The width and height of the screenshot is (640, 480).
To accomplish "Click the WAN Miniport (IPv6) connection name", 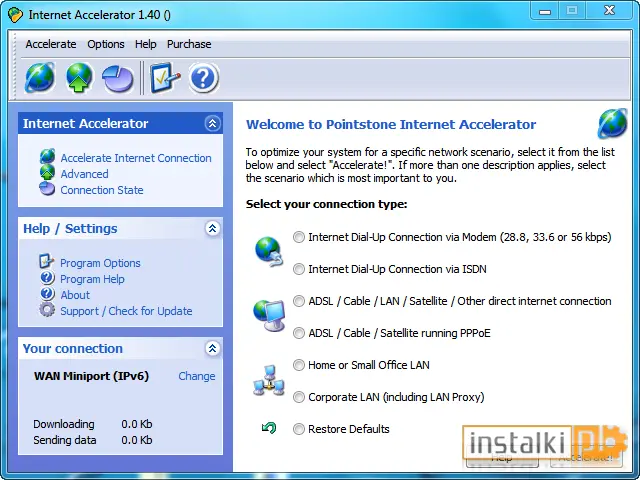I will 91,376.
